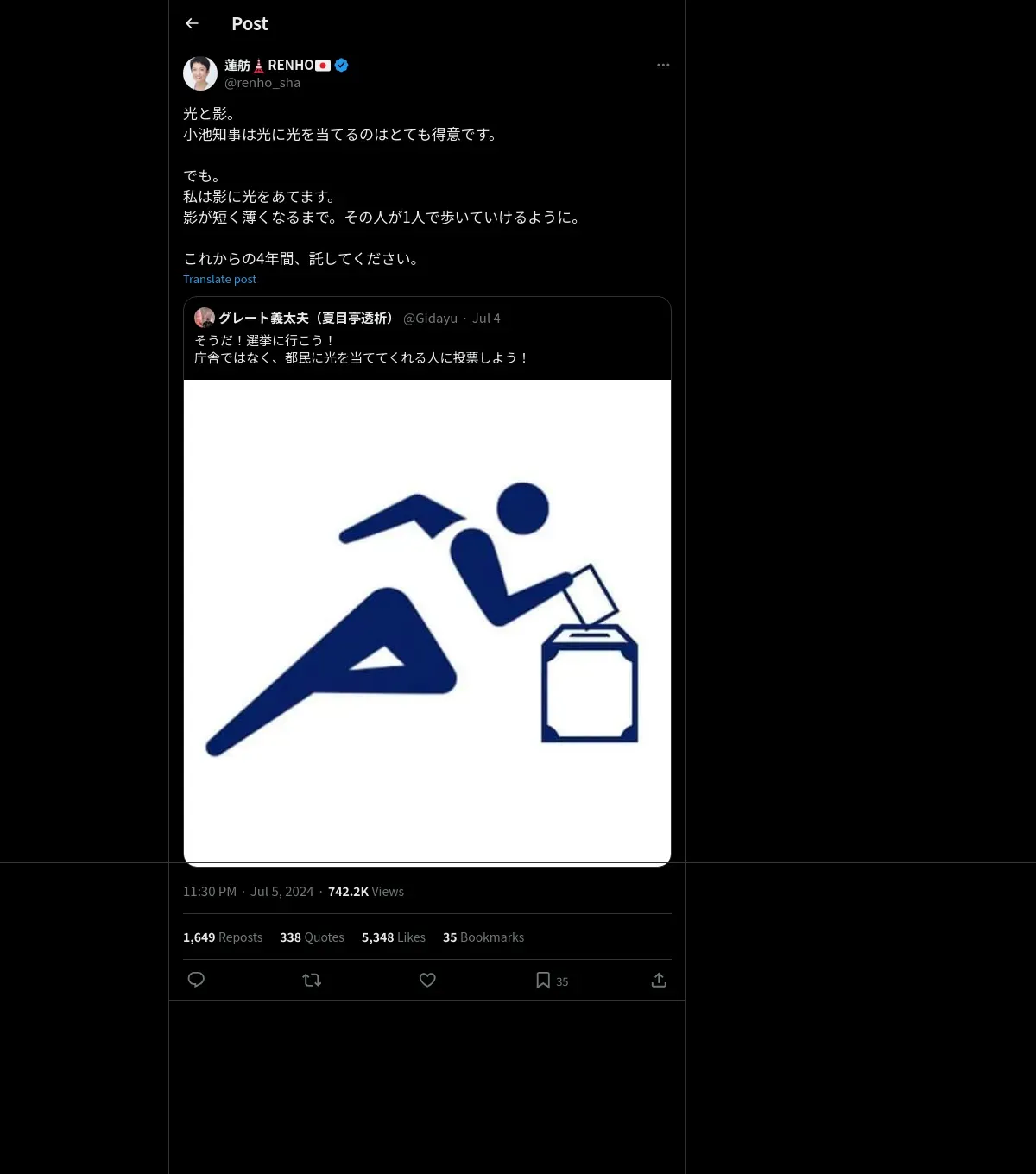
Task: Open RENHO's profile avatar
Action: pos(200,73)
